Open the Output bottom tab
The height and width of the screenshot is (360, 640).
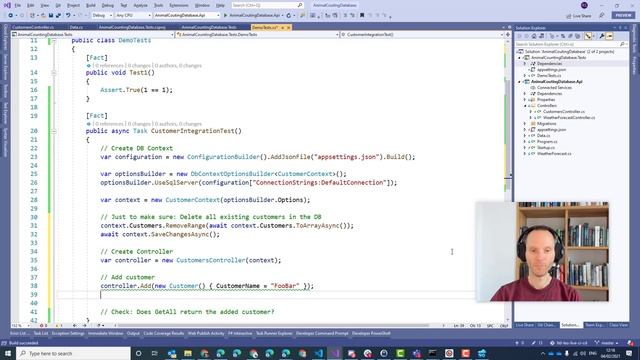133,333
